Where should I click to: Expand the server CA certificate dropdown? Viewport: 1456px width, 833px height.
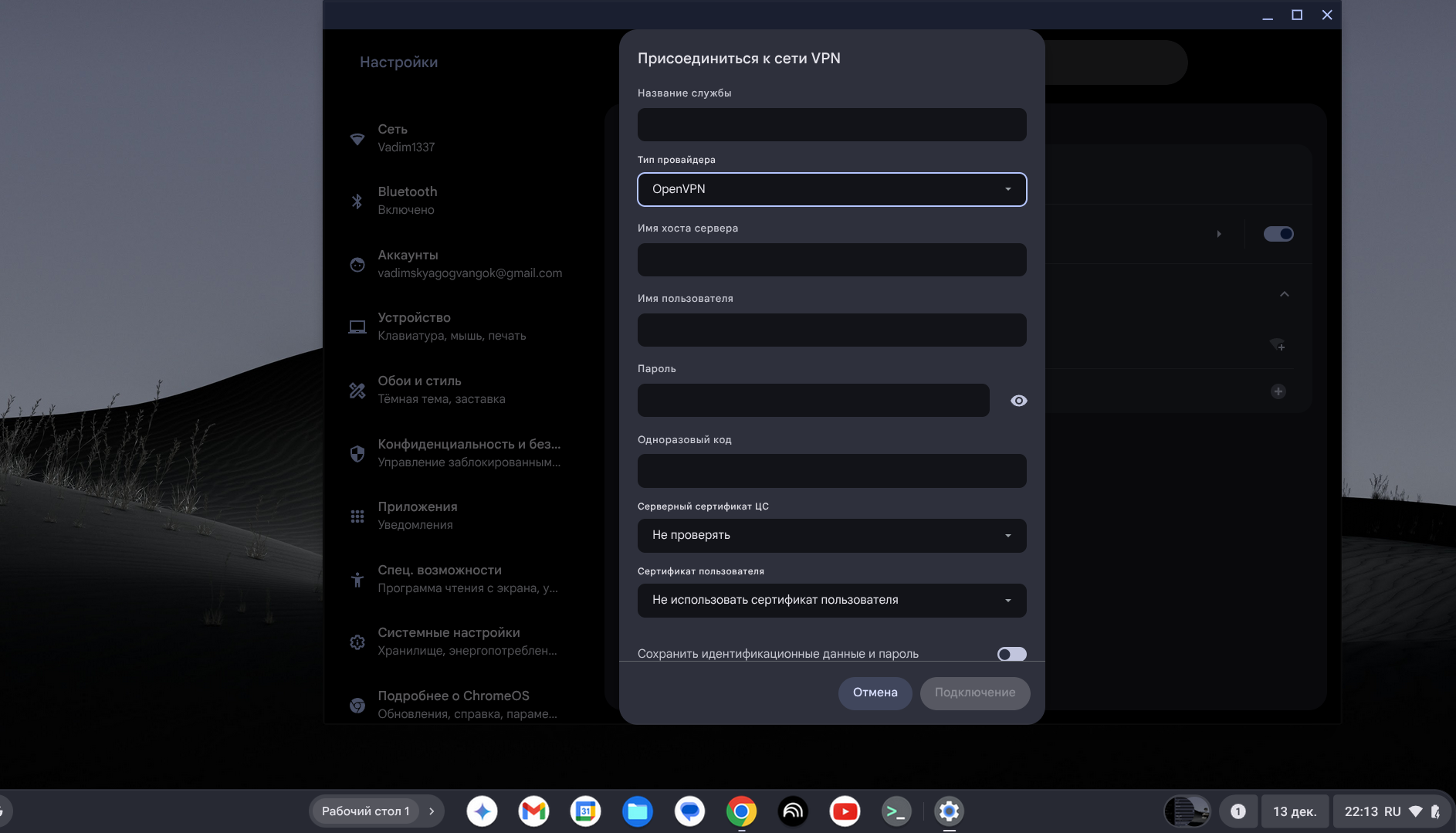(x=831, y=536)
